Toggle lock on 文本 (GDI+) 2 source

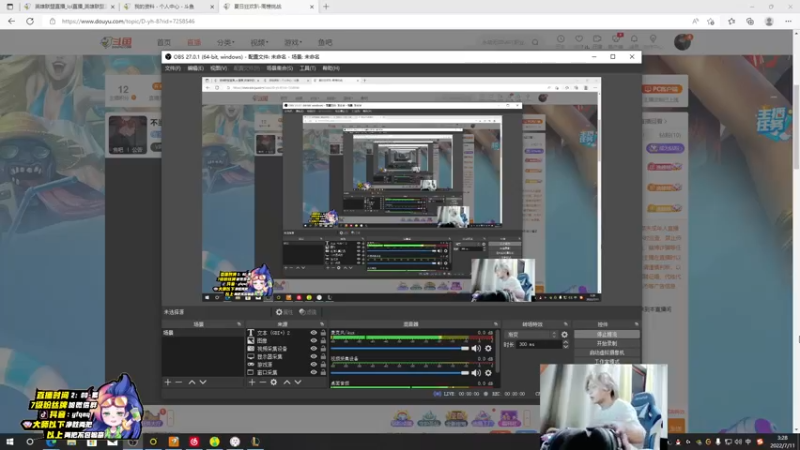pyautogui.click(x=323, y=333)
